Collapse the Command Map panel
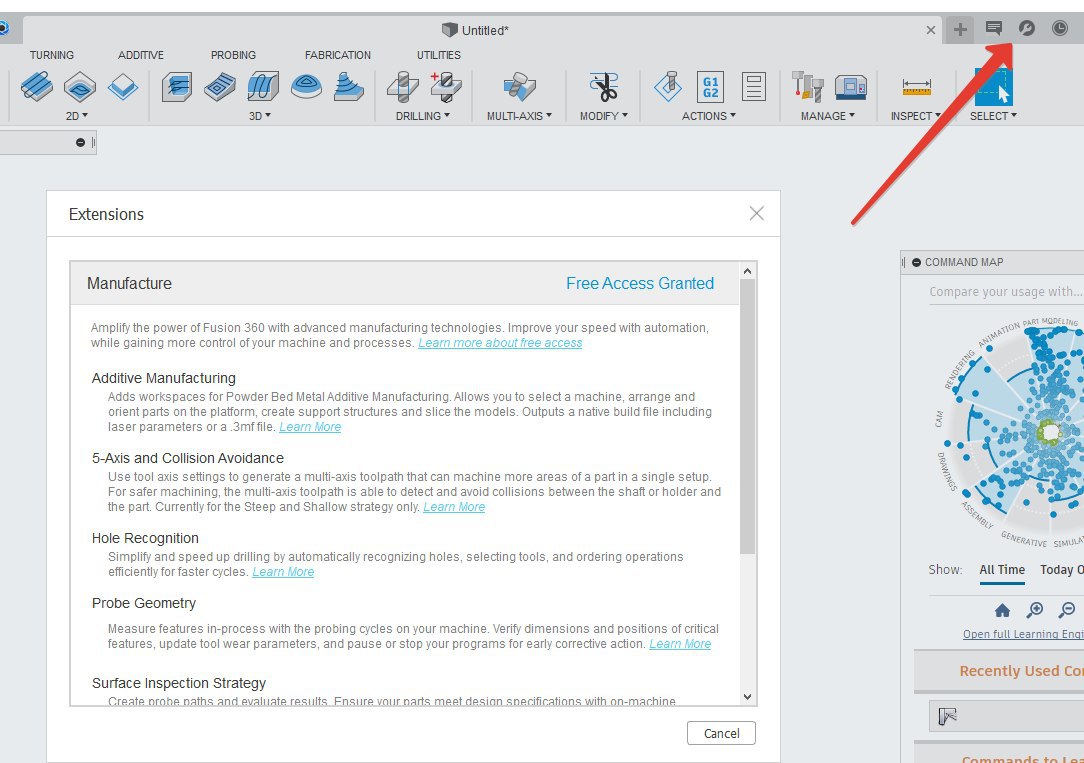This screenshot has height=763, width=1084. tap(916, 263)
